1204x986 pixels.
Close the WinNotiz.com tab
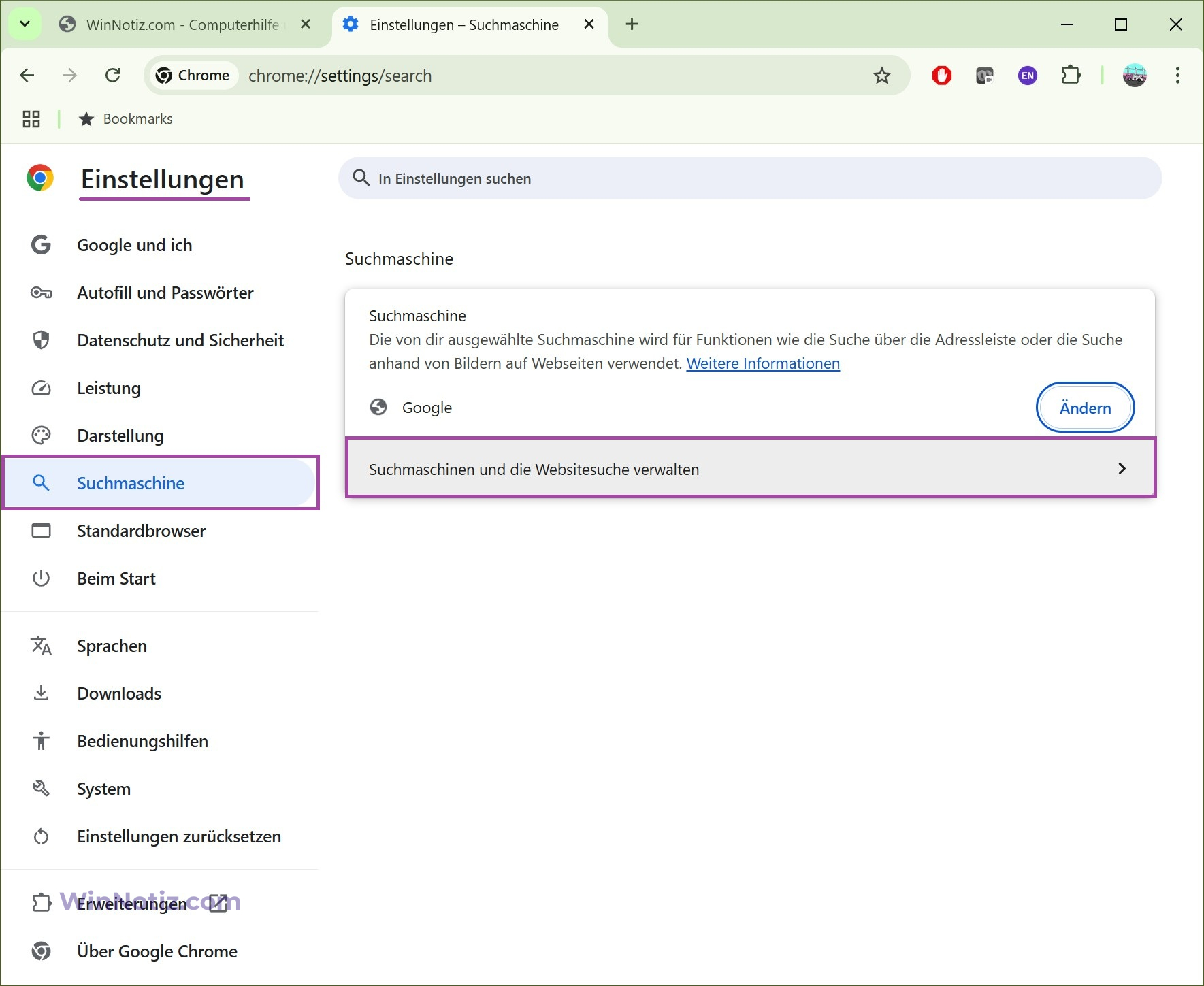point(306,24)
